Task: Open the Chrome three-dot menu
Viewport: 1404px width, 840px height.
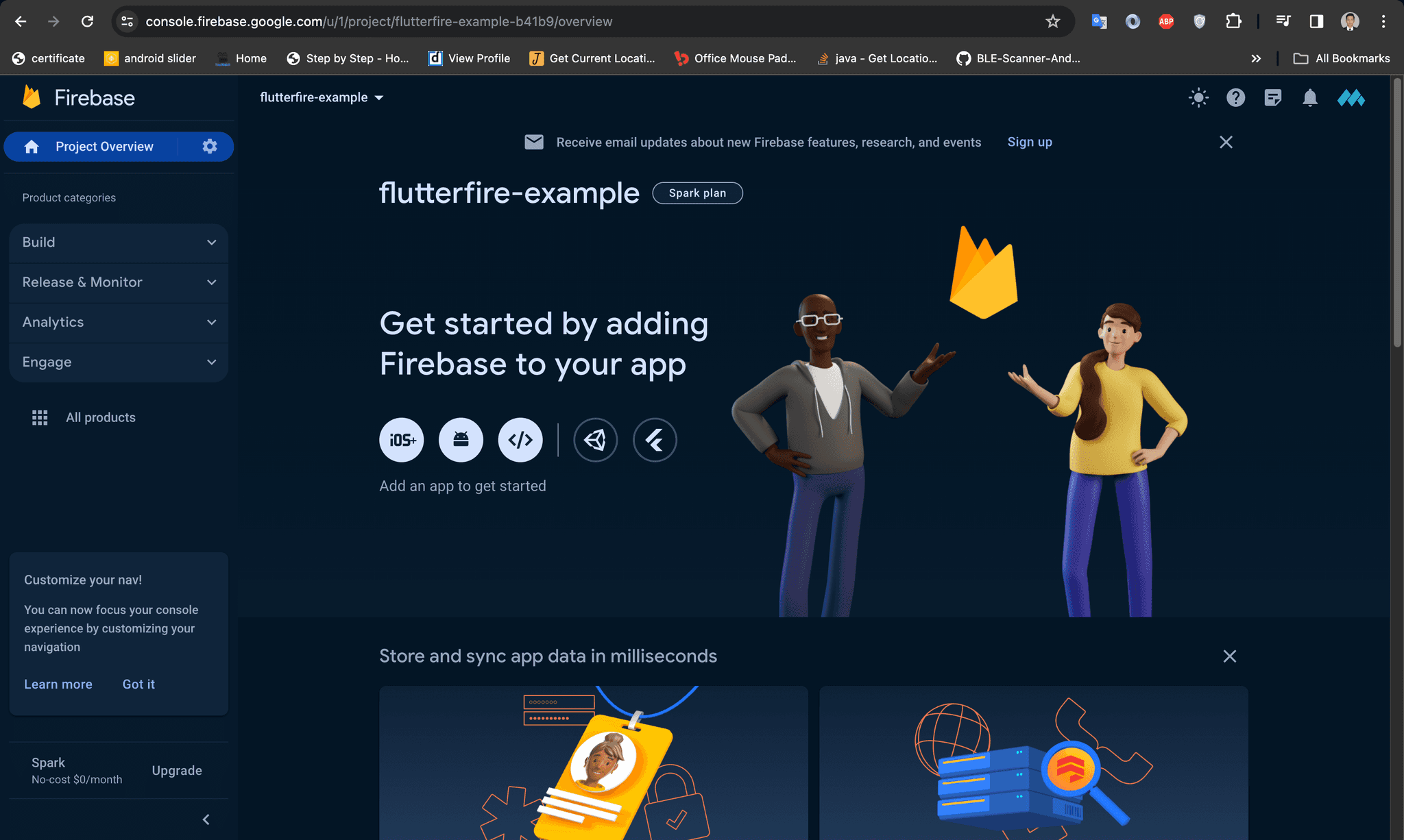Action: [1383, 22]
